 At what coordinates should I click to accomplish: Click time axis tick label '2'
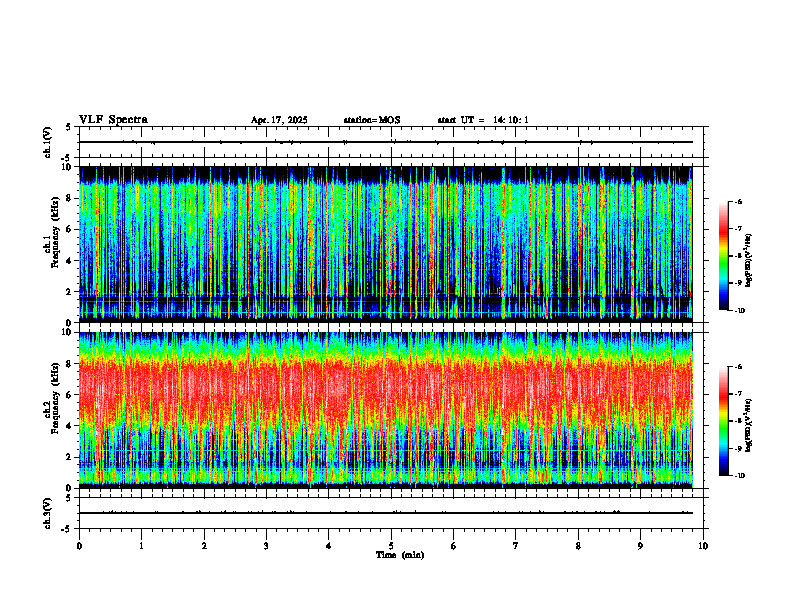tap(204, 546)
